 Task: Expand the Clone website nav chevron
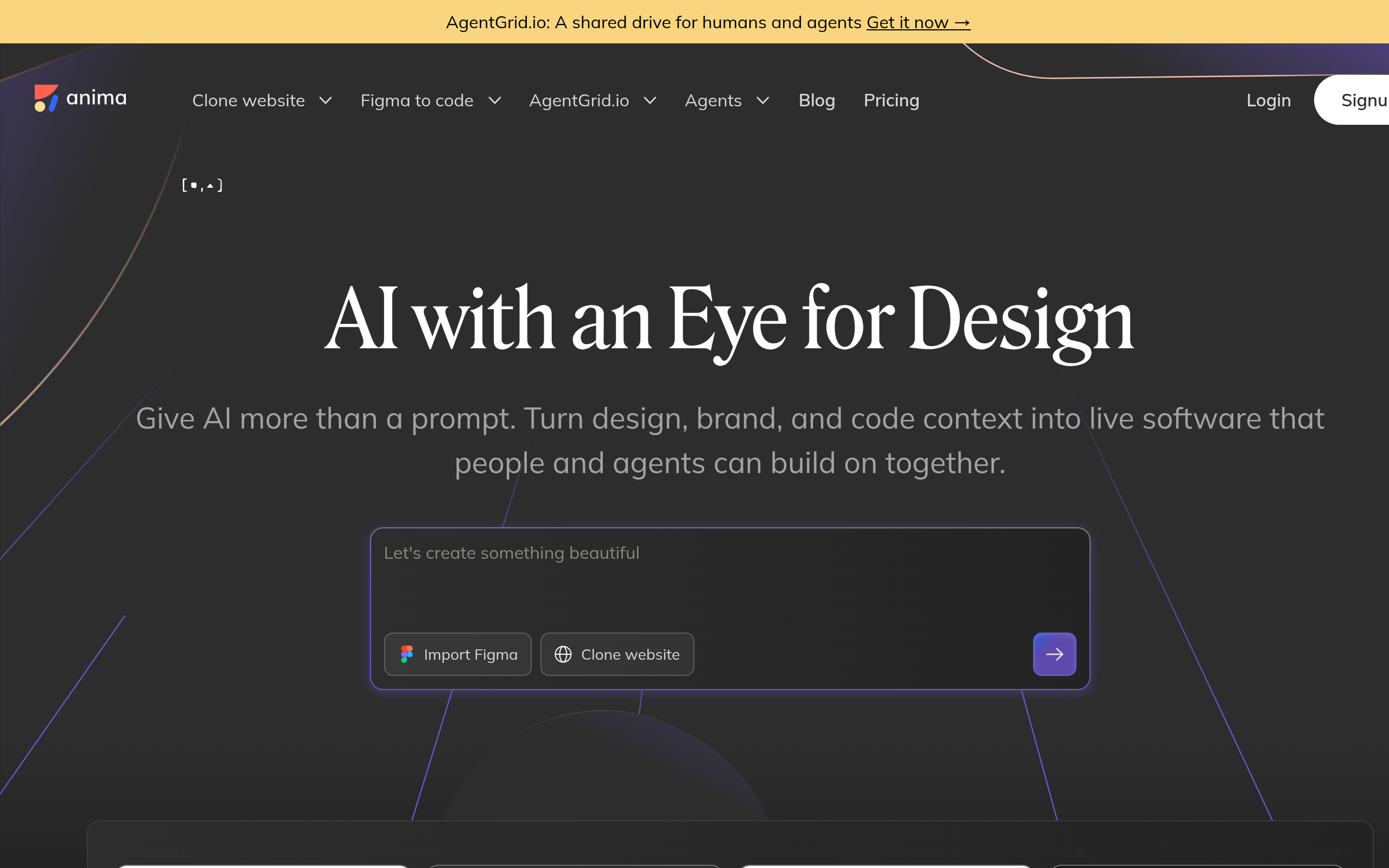tap(326, 101)
